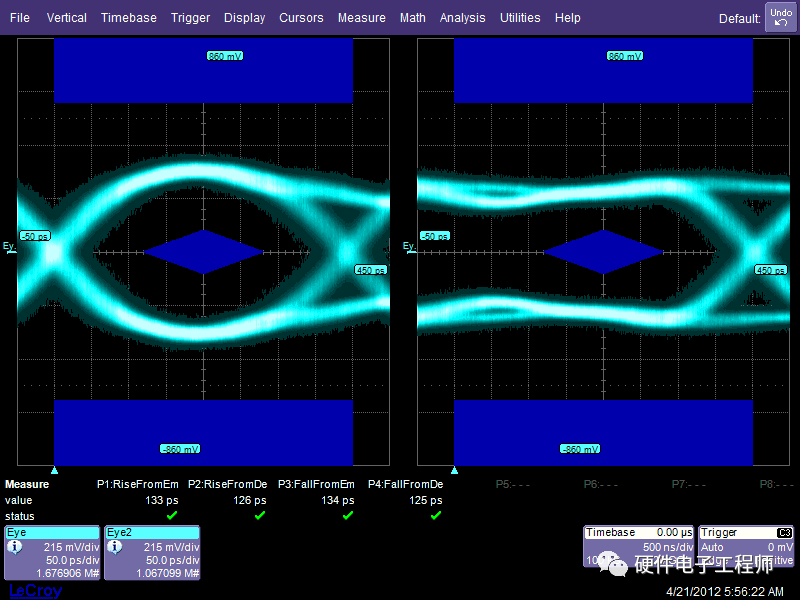800x600 pixels.
Task: Click the Auto trigger mode text
Action: click(712, 547)
